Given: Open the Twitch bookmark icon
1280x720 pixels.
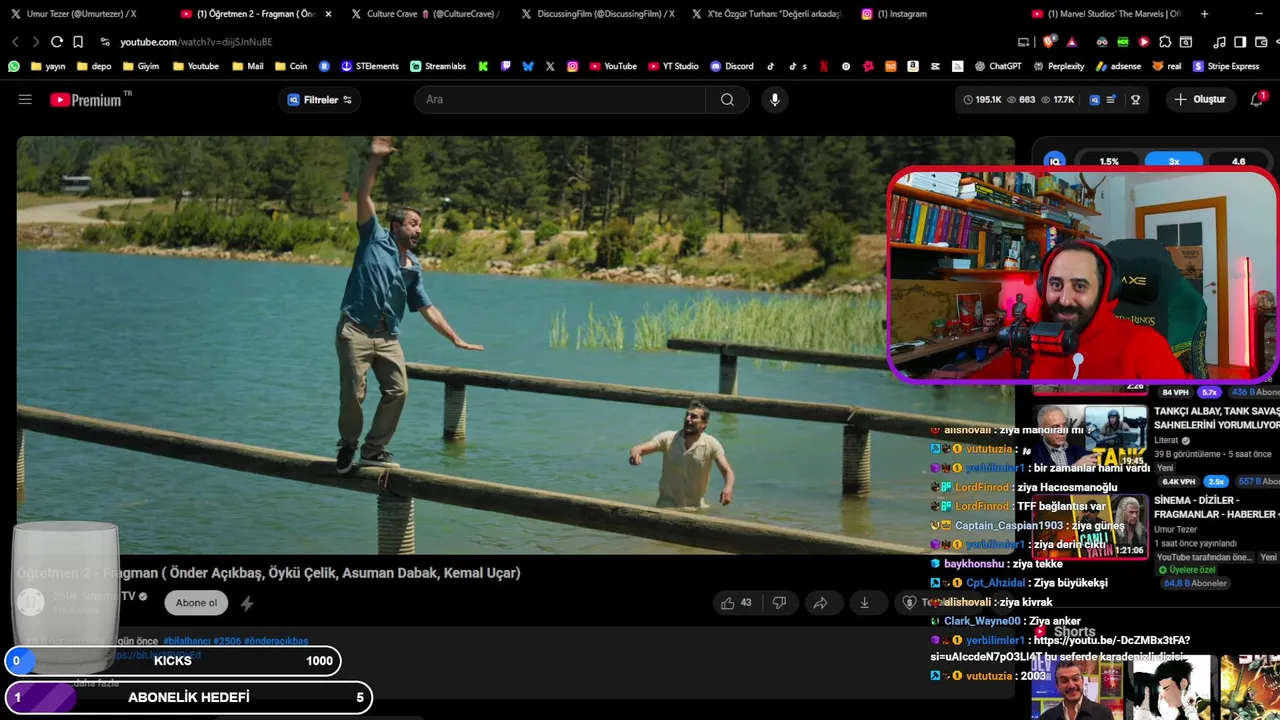Looking at the screenshot, I should tap(506, 66).
